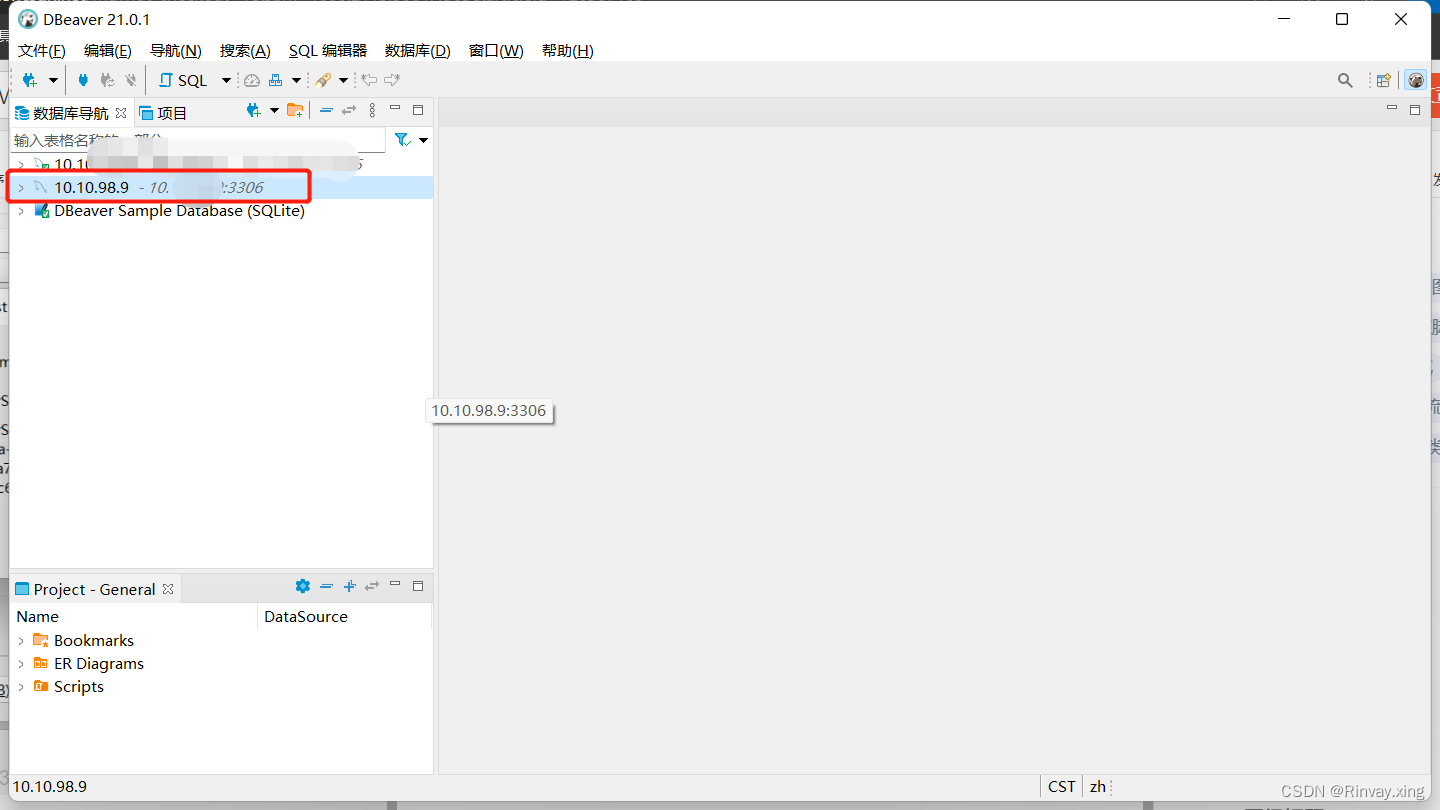Screen dimensions: 1440x810
Task: Click the Open Perspective icon at top right
Action: click(x=1384, y=80)
